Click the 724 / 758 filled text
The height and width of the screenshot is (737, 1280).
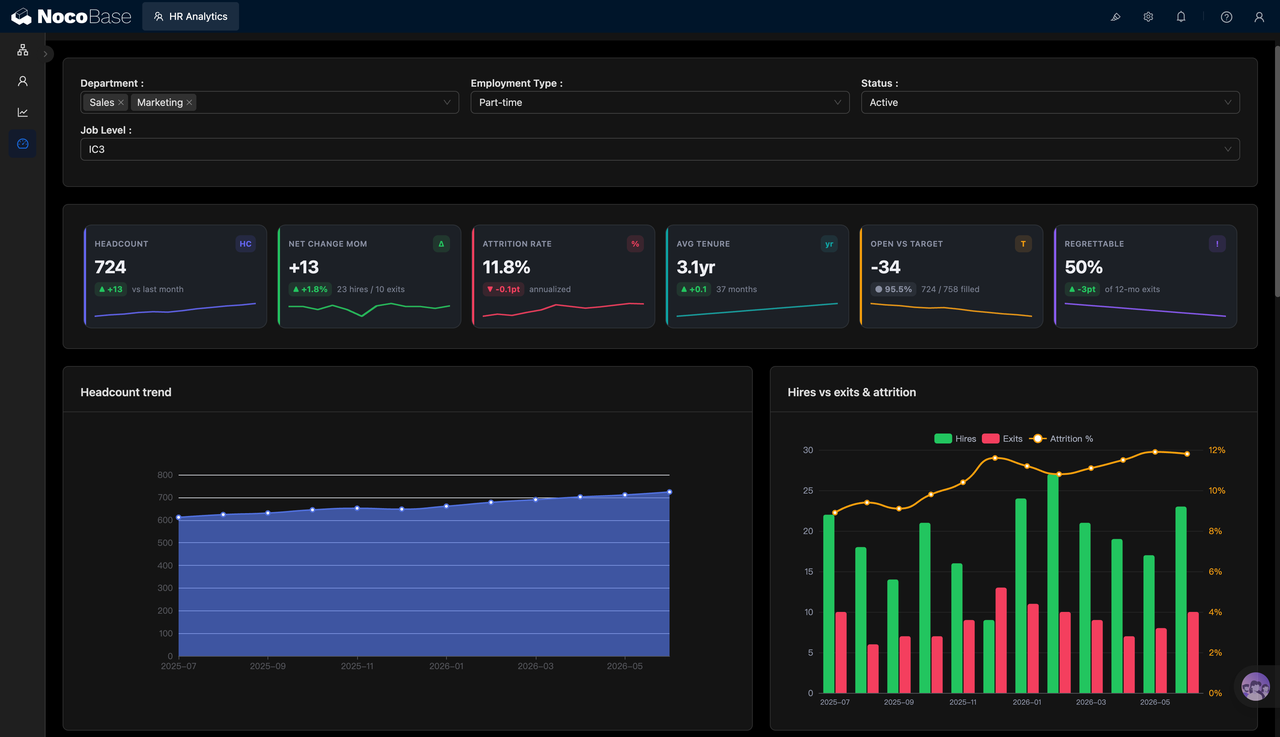(950, 289)
